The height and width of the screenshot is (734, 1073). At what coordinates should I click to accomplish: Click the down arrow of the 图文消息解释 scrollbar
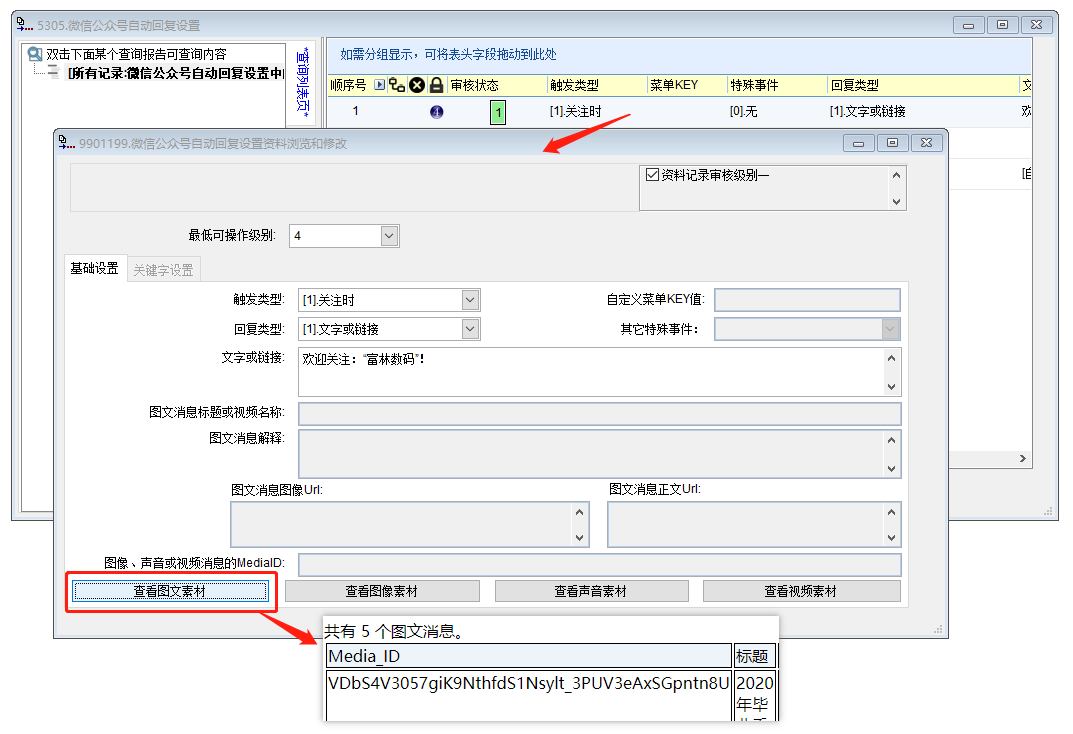[891, 469]
